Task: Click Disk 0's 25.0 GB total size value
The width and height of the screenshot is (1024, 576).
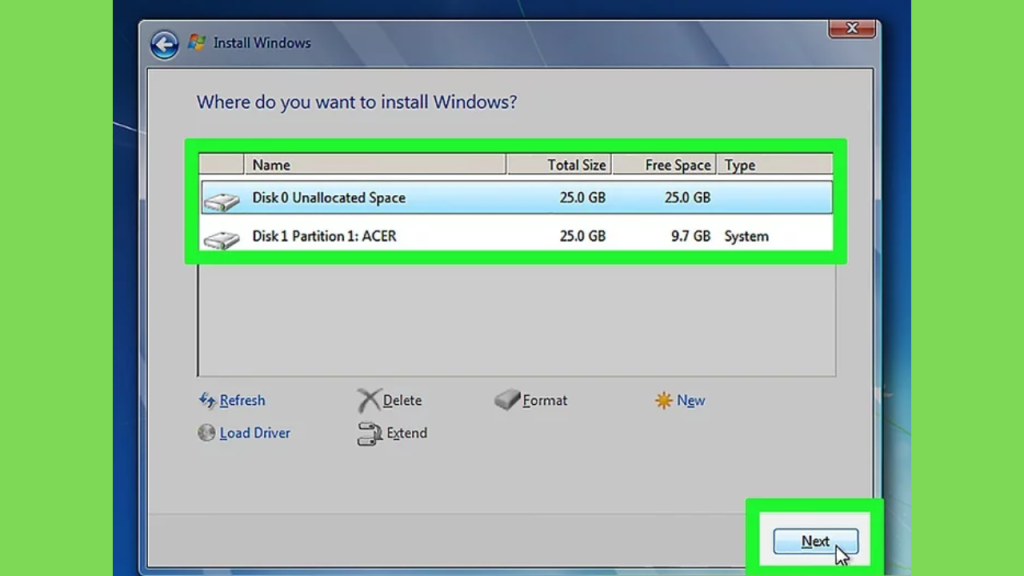Action: (583, 198)
